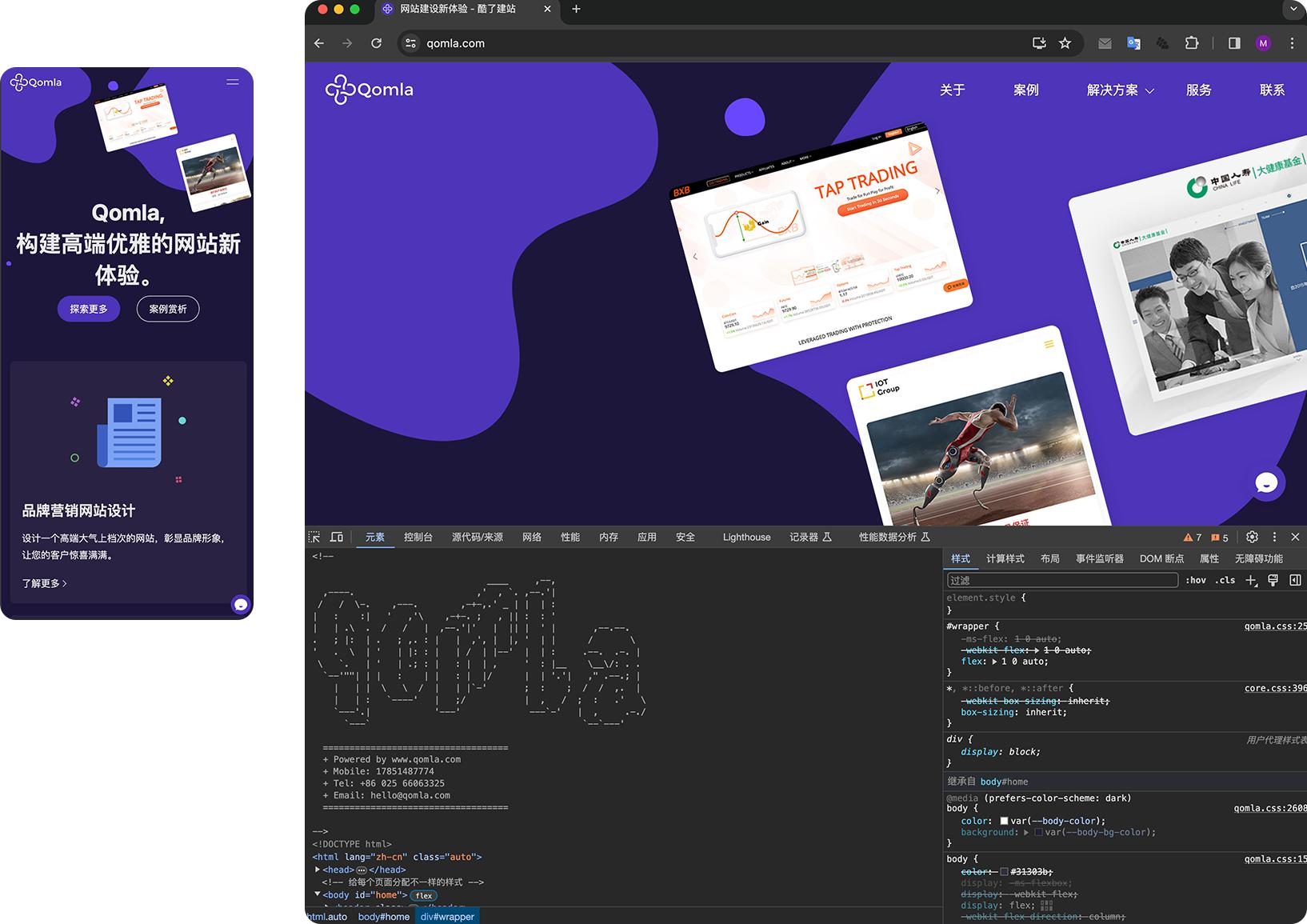1307x924 pixels.
Task: Click the flex badge on body element
Action: (x=424, y=895)
